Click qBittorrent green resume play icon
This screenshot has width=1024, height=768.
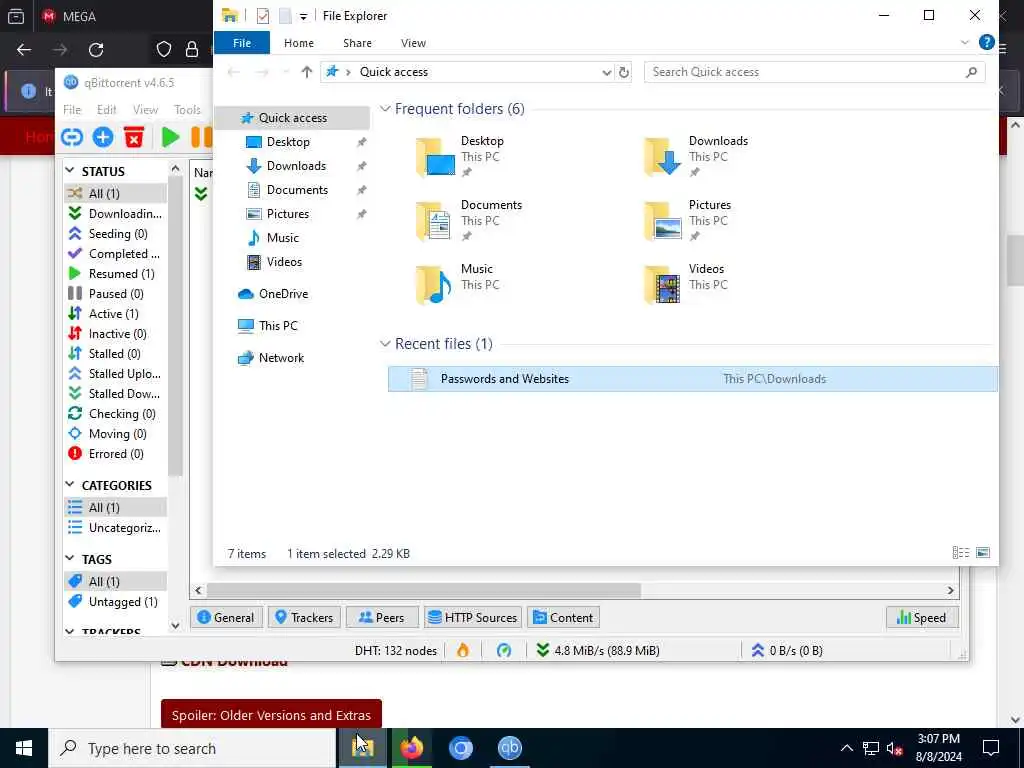[170, 137]
